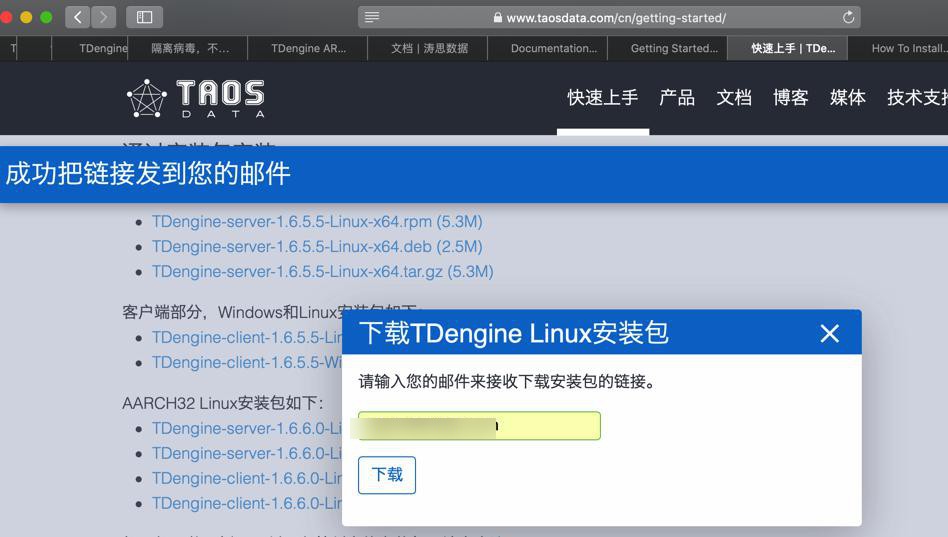
Task: Click the AARCH32 Linux安装包如下 heading
Action: (x=222, y=403)
